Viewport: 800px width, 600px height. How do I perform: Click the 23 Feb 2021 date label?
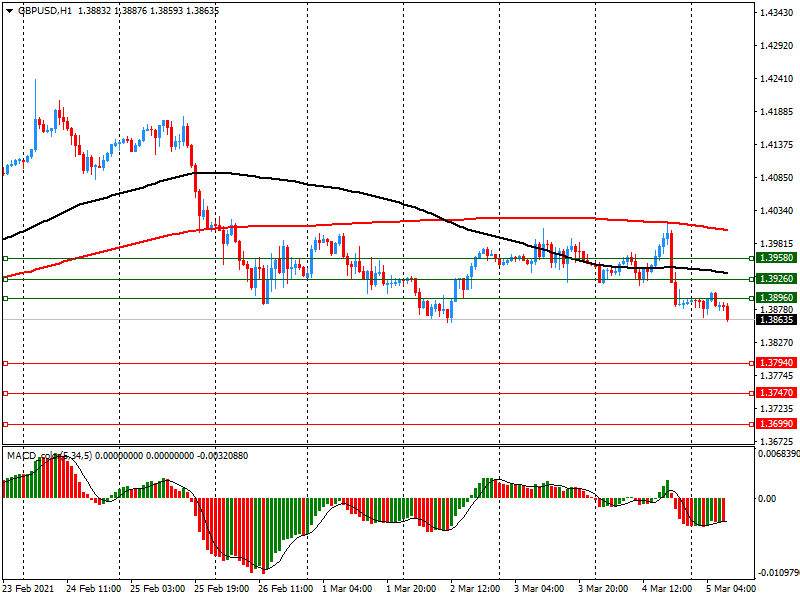coord(28,589)
